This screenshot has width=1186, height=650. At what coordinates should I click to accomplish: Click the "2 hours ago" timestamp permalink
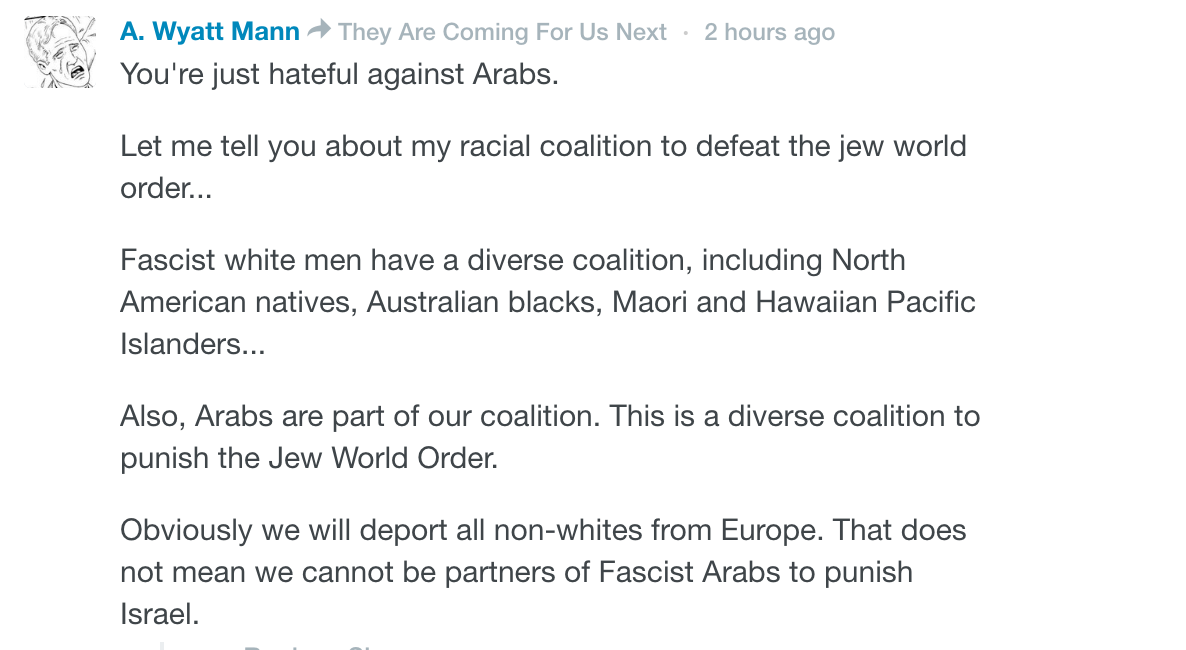[769, 32]
